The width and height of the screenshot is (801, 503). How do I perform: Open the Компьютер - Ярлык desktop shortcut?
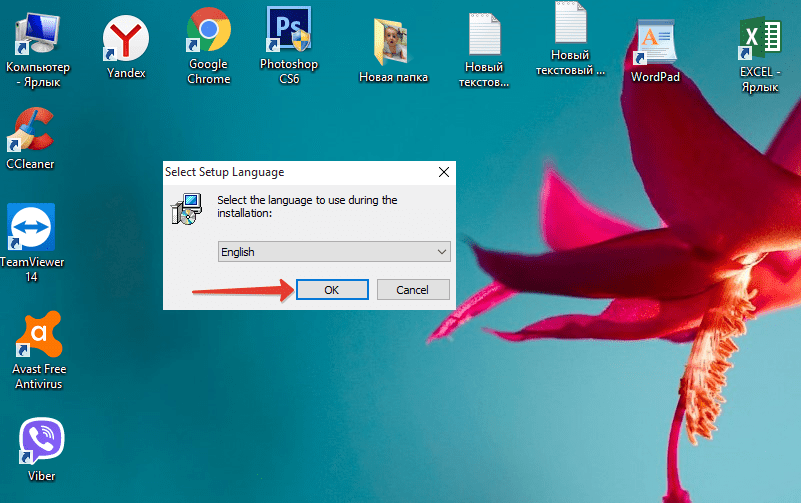(x=37, y=36)
